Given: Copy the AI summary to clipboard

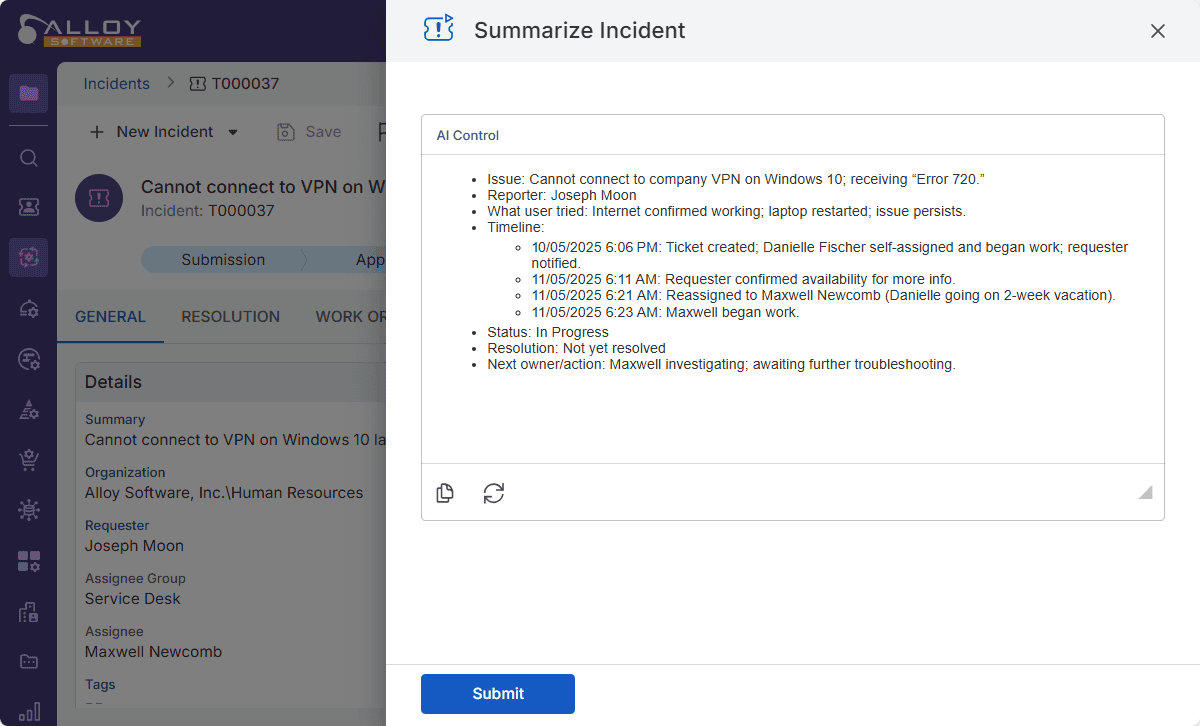Looking at the screenshot, I should (445, 493).
